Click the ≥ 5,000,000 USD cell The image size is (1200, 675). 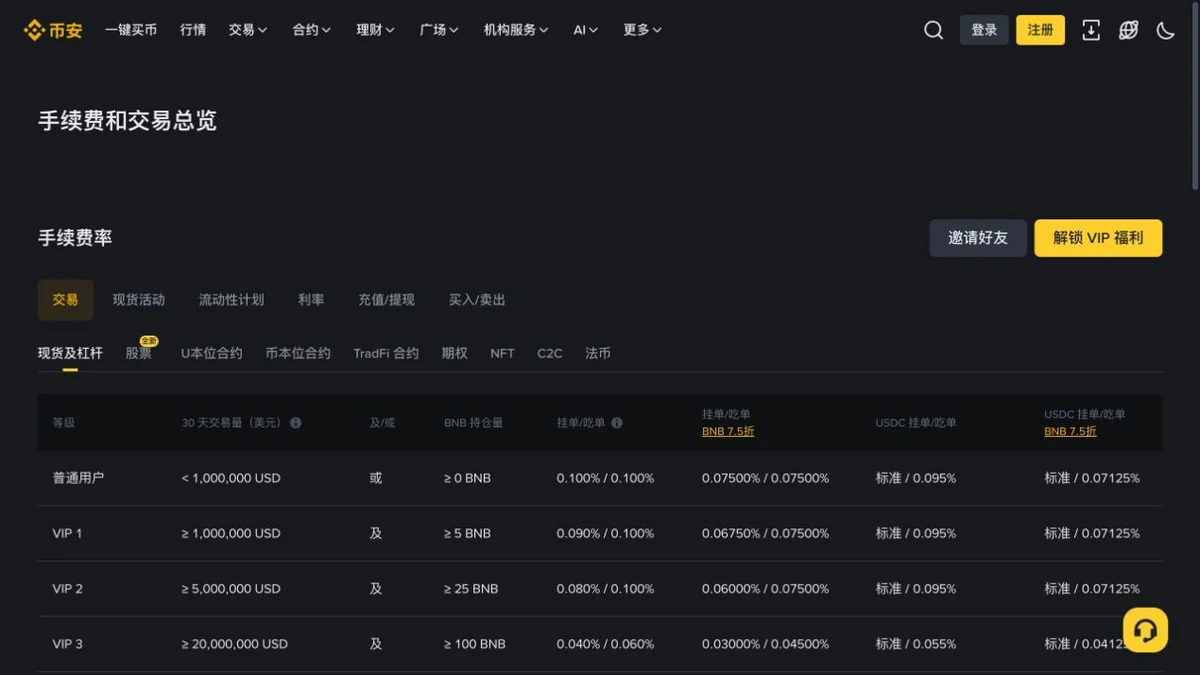click(x=231, y=589)
